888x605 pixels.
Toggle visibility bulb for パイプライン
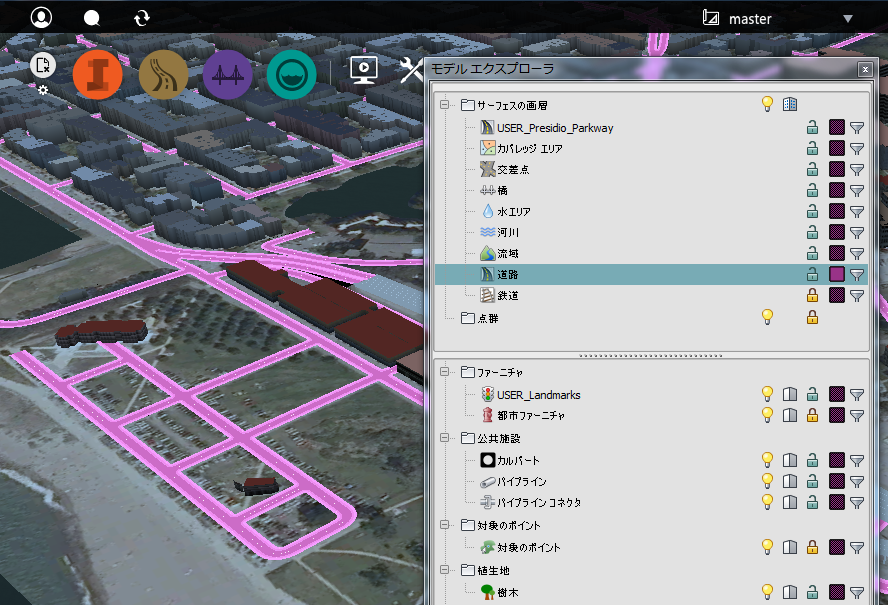(x=767, y=480)
